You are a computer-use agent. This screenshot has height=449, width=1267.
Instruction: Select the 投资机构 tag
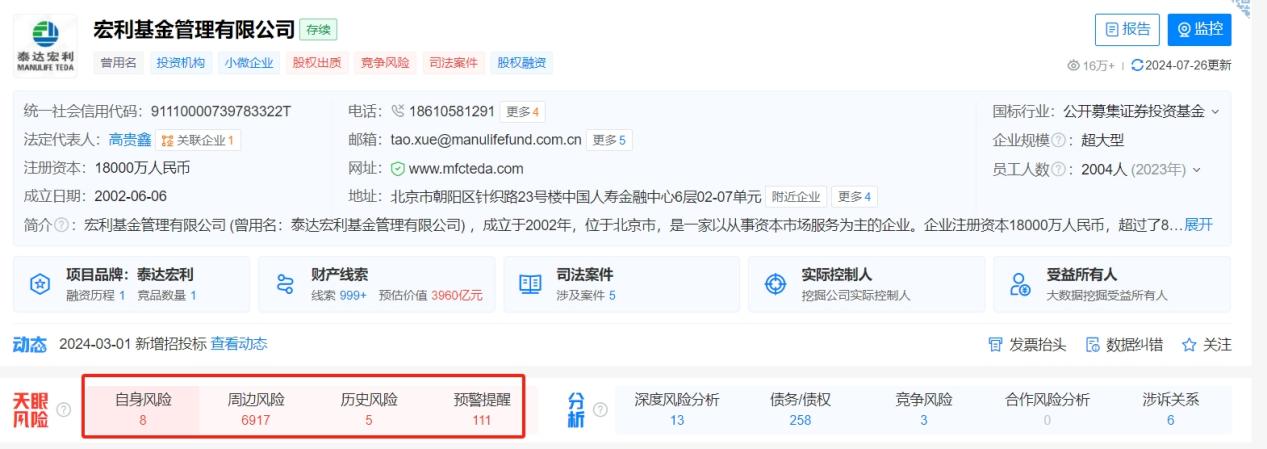point(181,62)
